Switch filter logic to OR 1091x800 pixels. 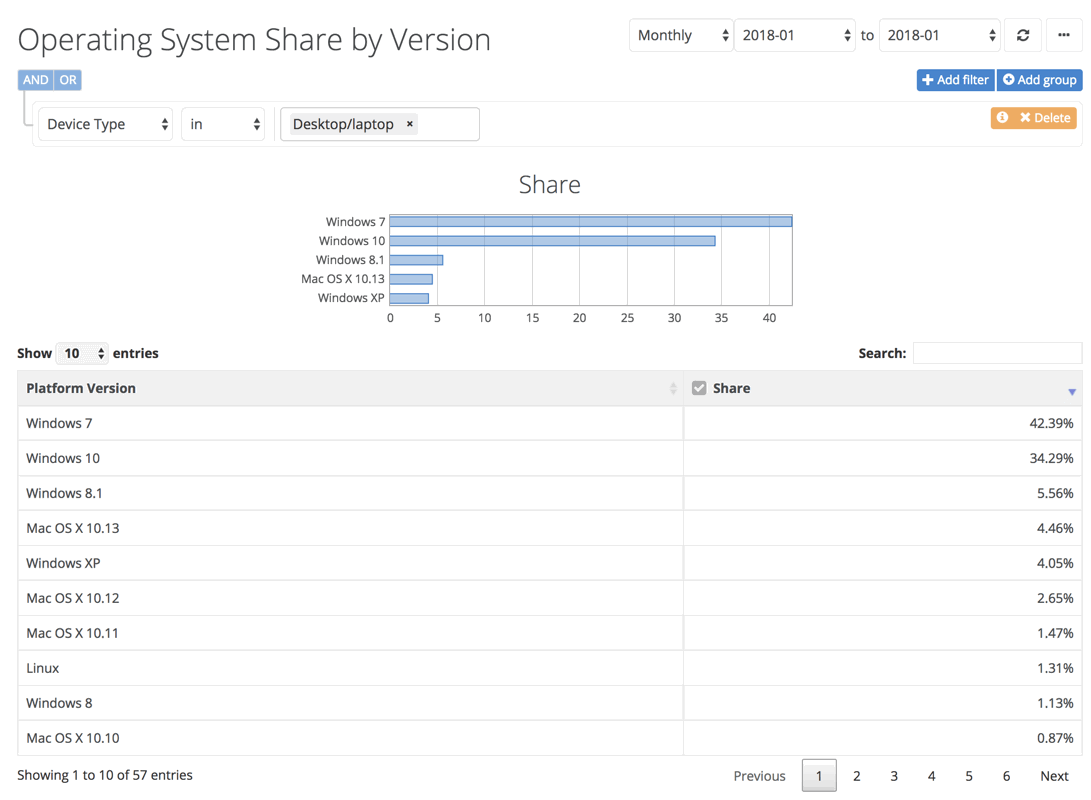point(68,79)
